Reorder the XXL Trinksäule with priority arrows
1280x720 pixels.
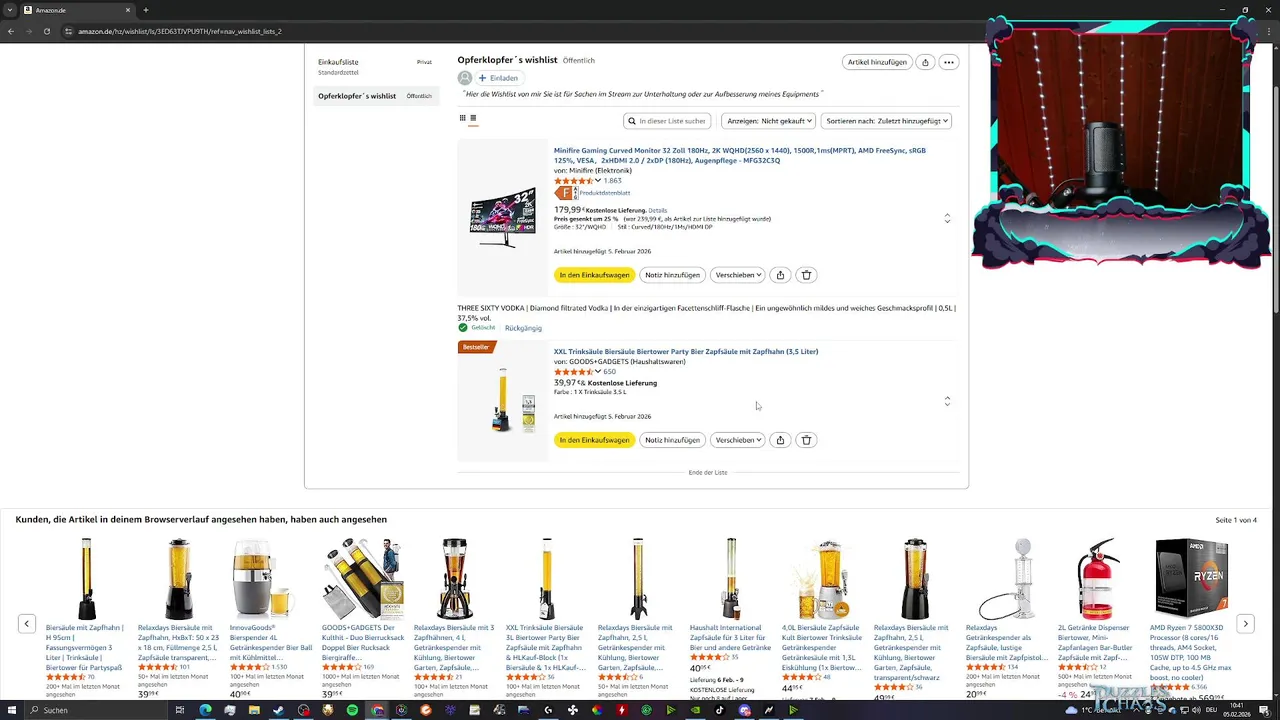pos(947,401)
